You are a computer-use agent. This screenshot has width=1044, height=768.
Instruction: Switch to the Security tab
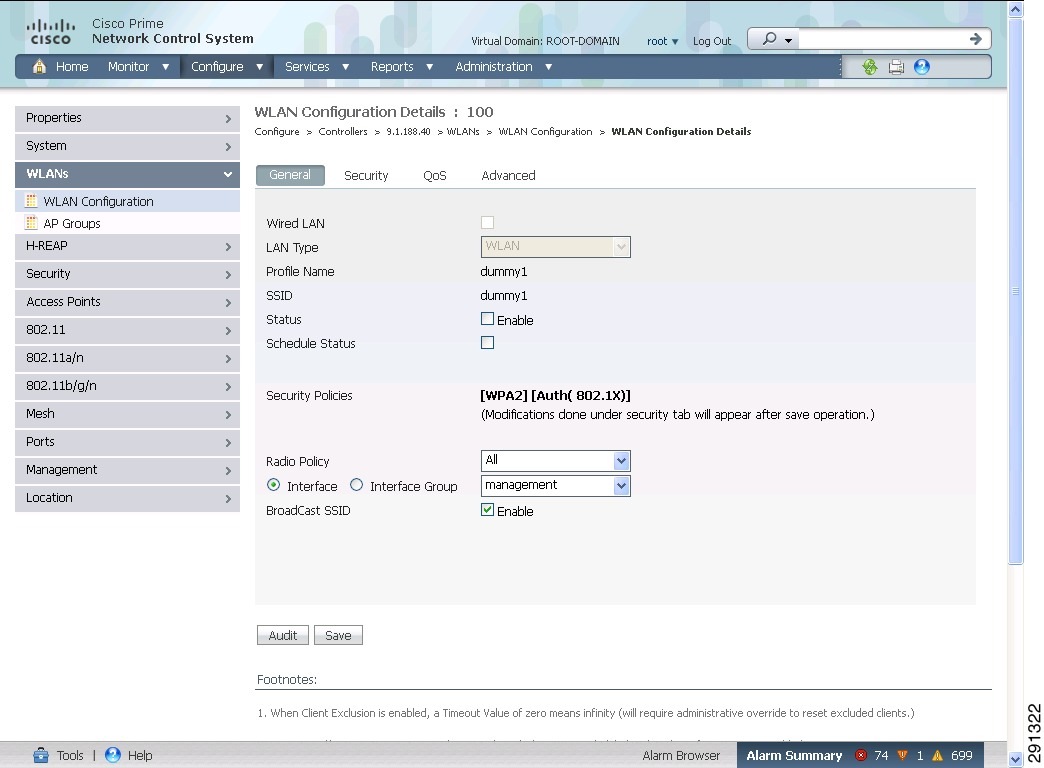coord(365,175)
